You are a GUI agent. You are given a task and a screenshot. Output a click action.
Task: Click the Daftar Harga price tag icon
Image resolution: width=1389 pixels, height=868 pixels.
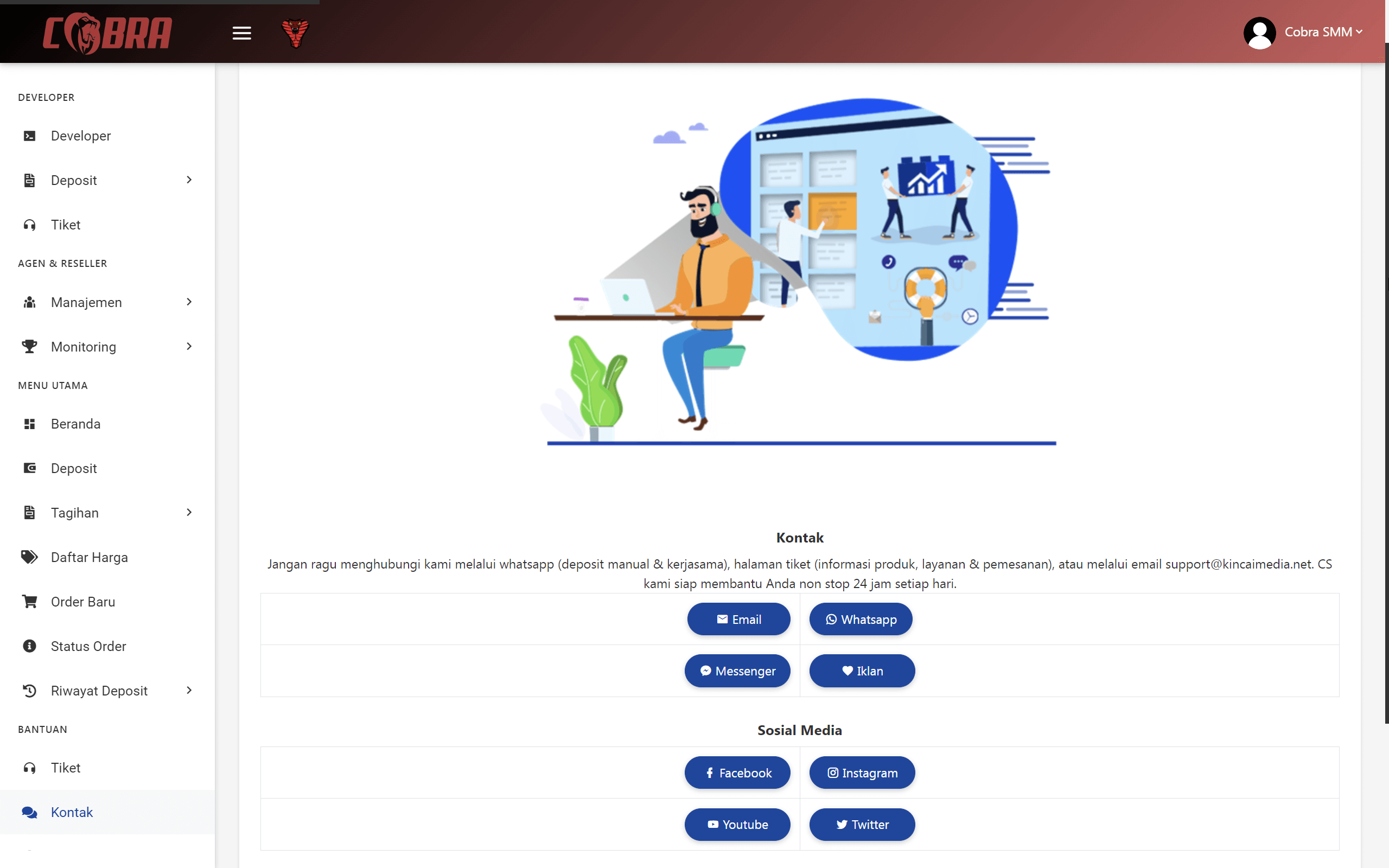(29, 557)
